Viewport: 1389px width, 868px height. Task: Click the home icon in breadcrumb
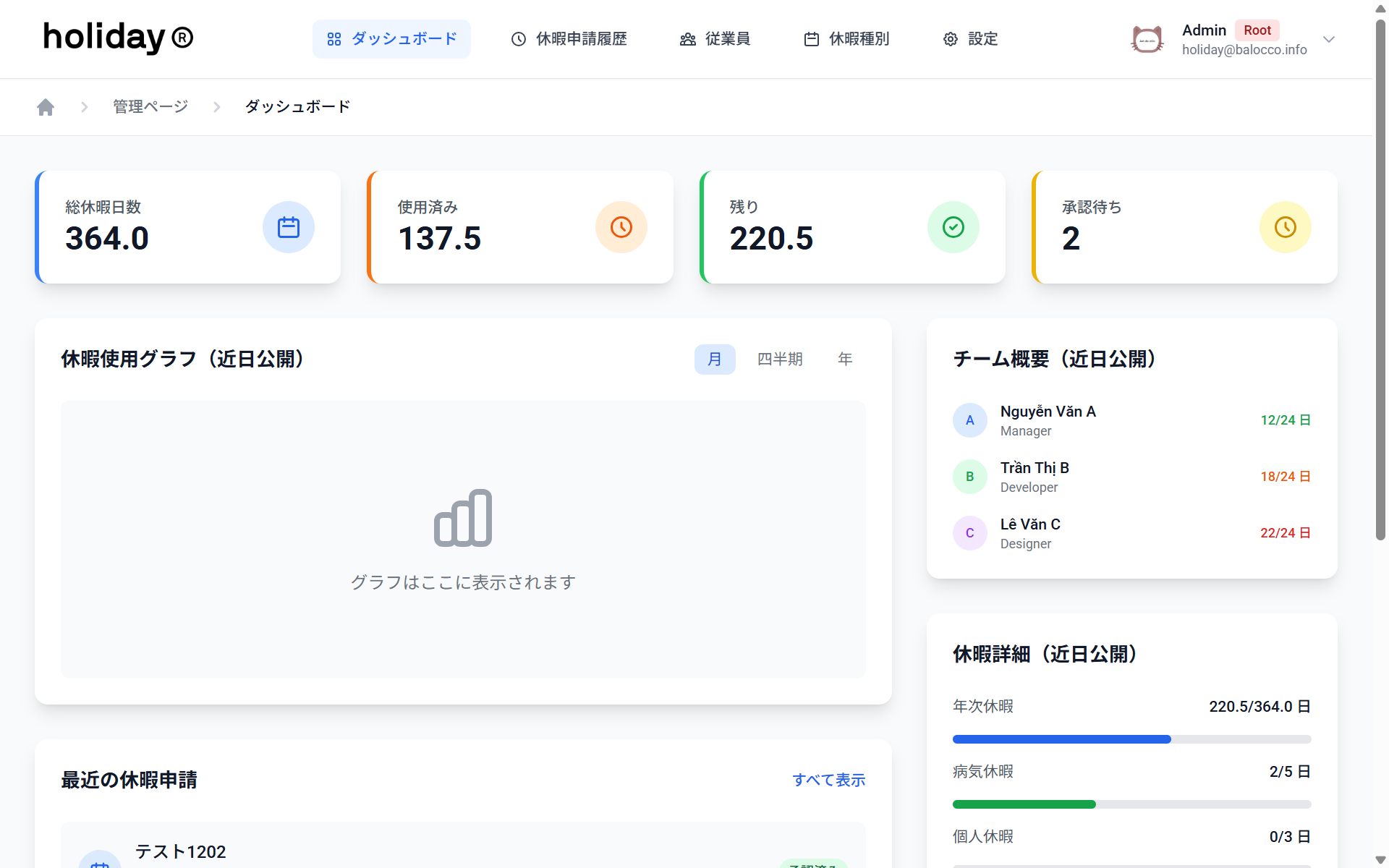click(46, 107)
